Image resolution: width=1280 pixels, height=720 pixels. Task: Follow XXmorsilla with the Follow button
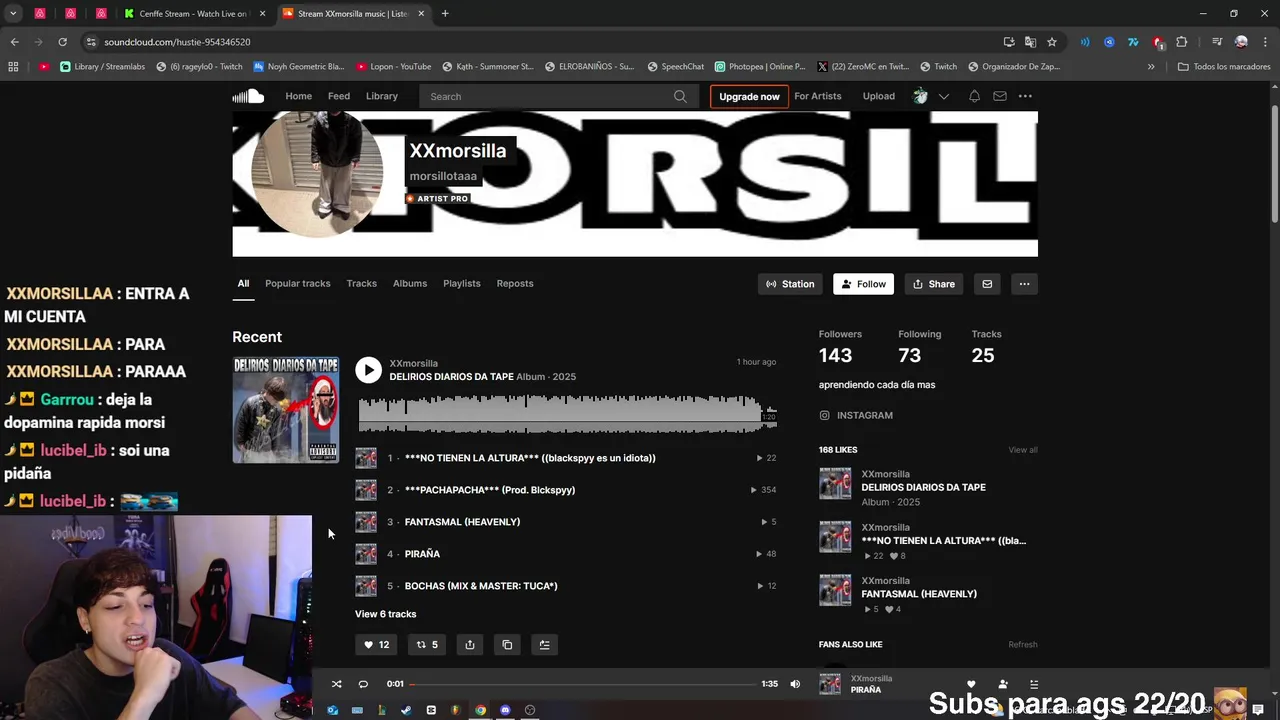863,284
